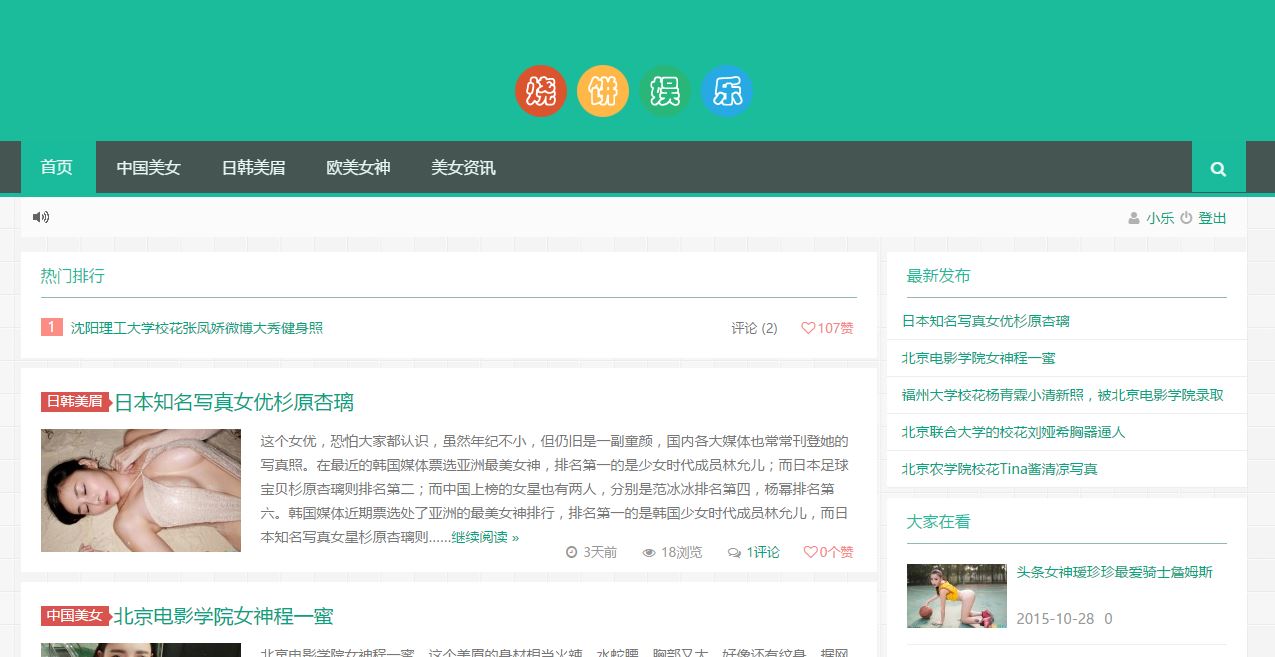Open 日韩美眉 in the navigation bar
This screenshot has height=657, width=1275.
(253, 167)
